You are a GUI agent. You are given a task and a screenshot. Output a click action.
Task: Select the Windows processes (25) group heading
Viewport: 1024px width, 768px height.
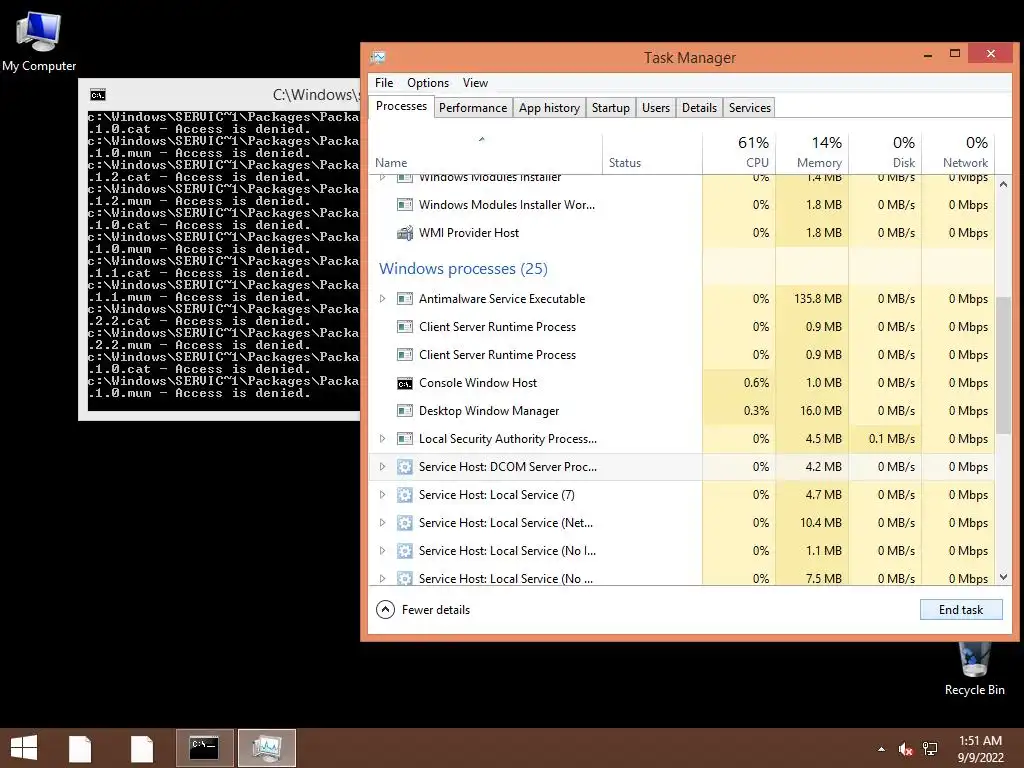click(x=463, y=268)
